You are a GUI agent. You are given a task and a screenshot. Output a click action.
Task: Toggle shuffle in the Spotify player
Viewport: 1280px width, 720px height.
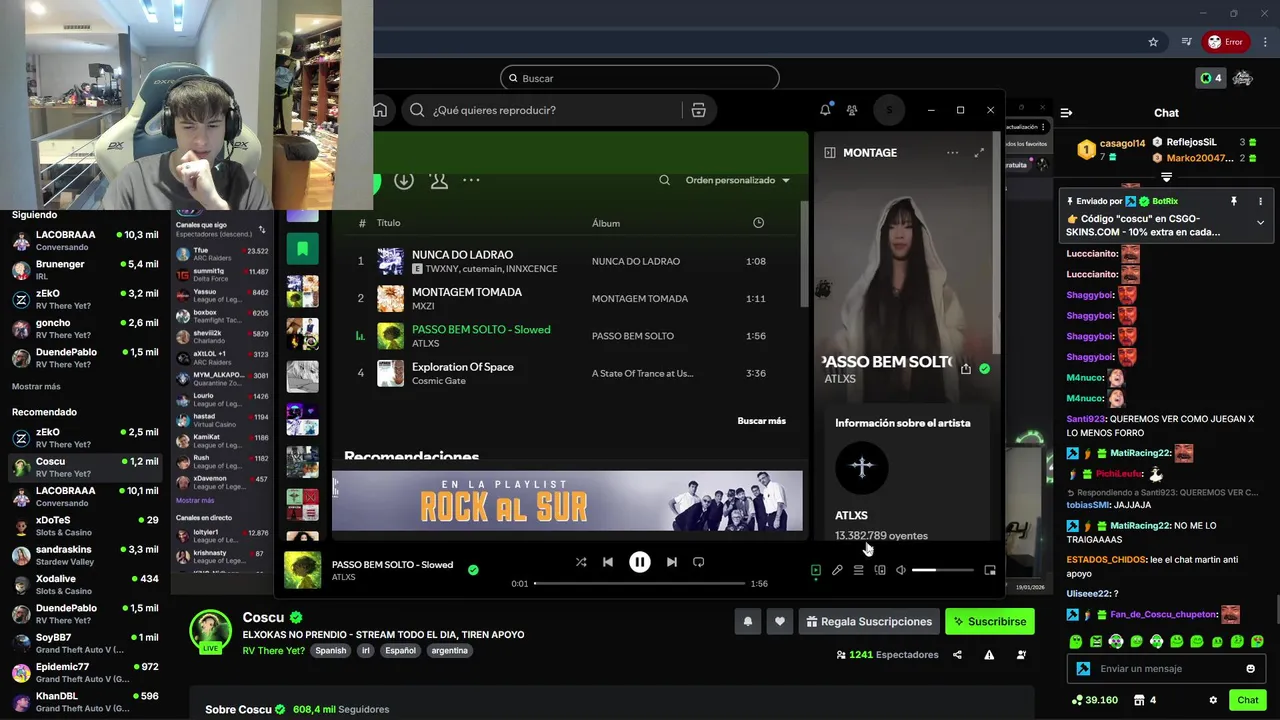coord(581,562)
